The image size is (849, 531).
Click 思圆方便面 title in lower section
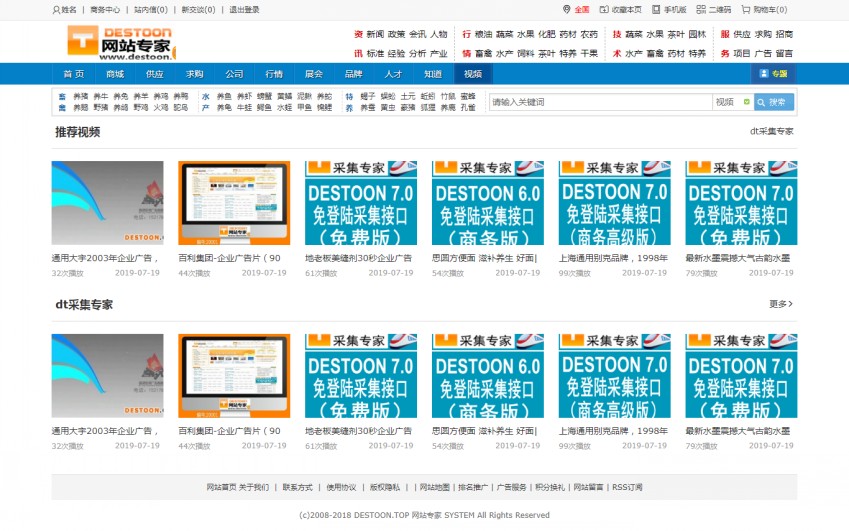coord(484,431)
